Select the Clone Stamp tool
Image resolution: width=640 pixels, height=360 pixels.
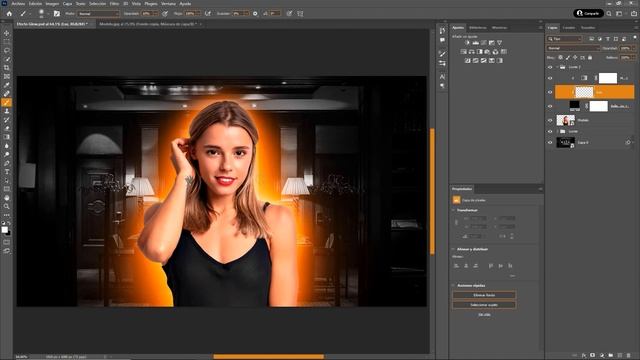click(7, 111)
